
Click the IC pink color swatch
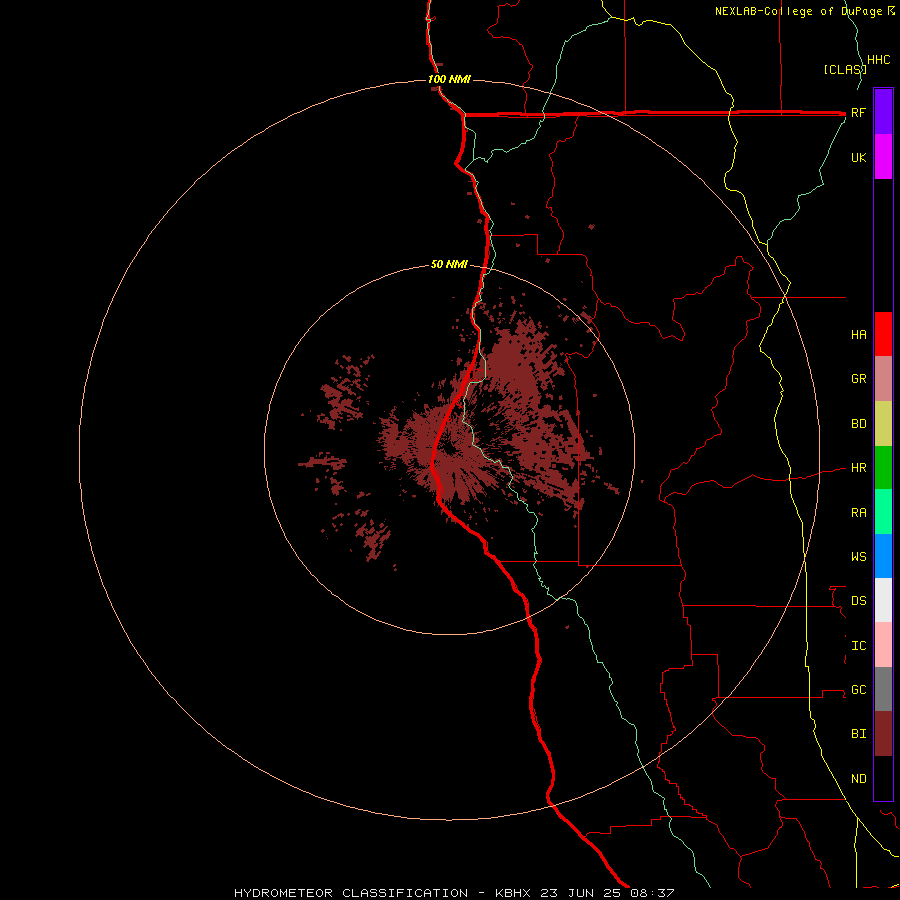click(883, 645)
